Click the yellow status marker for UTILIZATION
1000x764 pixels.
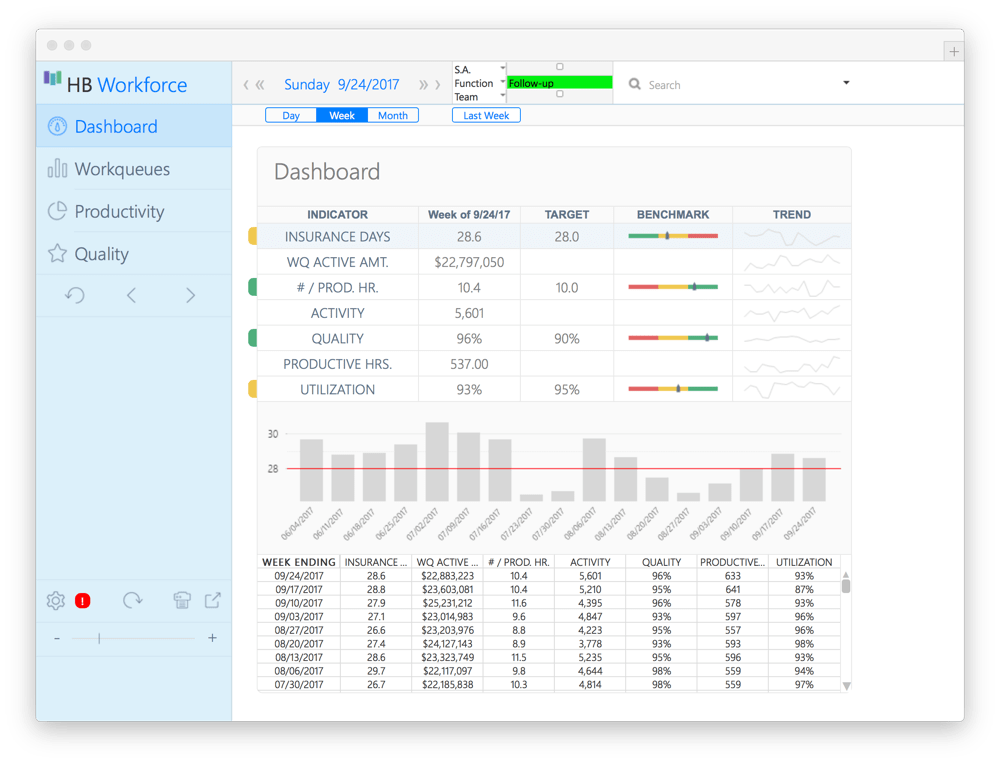pyautogui.click(x=253, y=389)
